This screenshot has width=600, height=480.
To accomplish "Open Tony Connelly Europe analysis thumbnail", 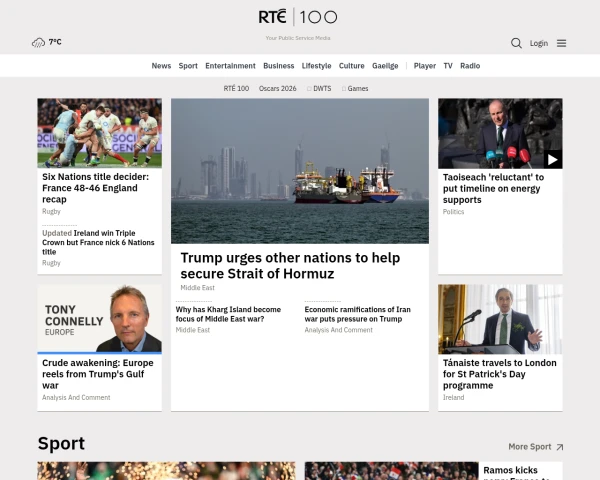I will [x=99, y=319].
